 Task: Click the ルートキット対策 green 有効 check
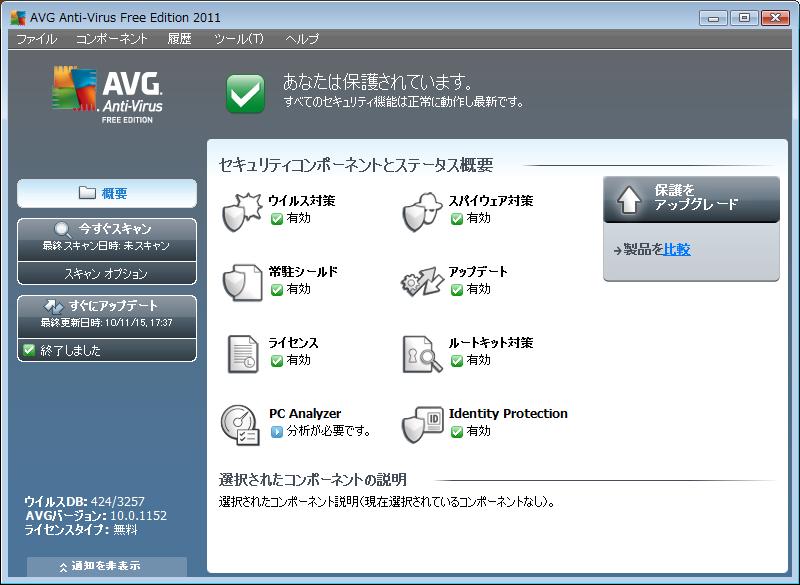[457, 361]
